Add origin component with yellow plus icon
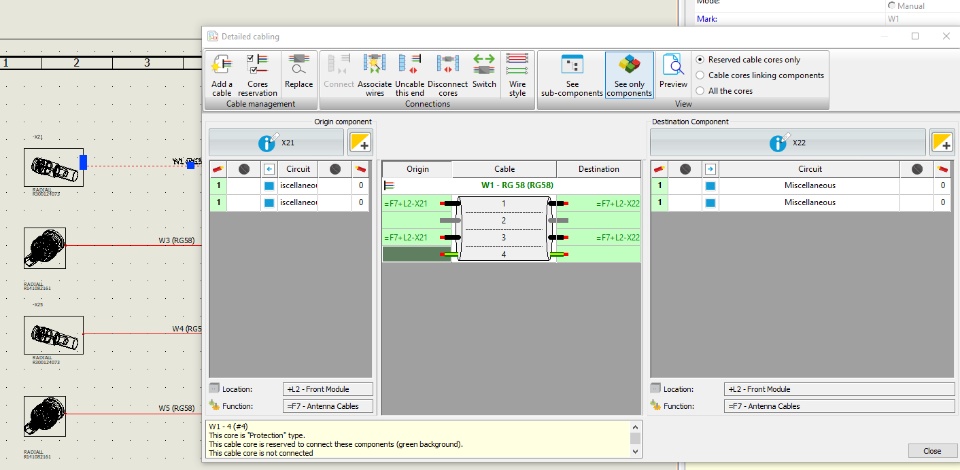The height and width of the screenshot is (470, 960). [359, 143]
